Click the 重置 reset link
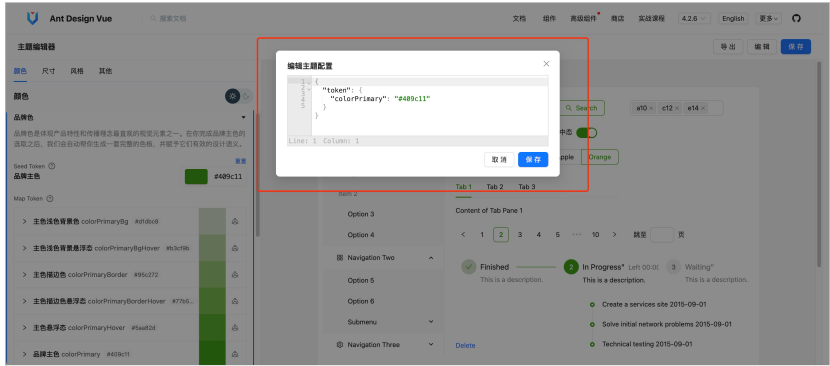This screenshot has width=830, height=366. (x=240, y=161)
